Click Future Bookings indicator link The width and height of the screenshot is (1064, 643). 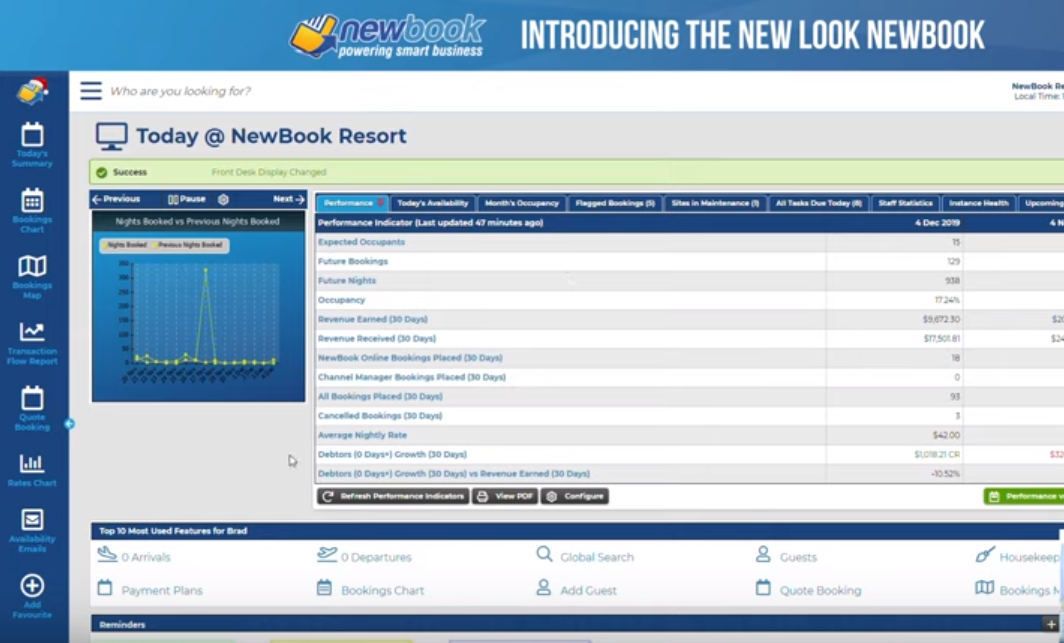(353, 261)
